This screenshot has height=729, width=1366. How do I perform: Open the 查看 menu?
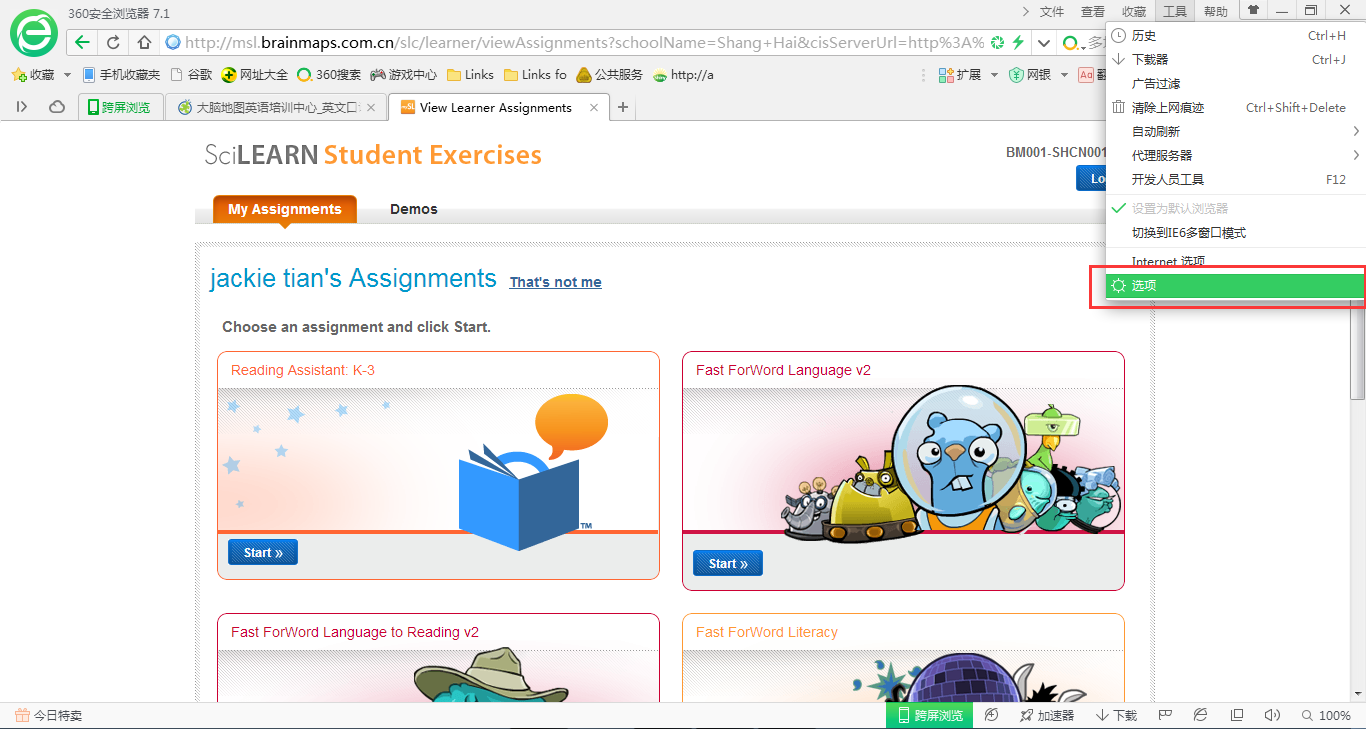[x=1093, y=11]
